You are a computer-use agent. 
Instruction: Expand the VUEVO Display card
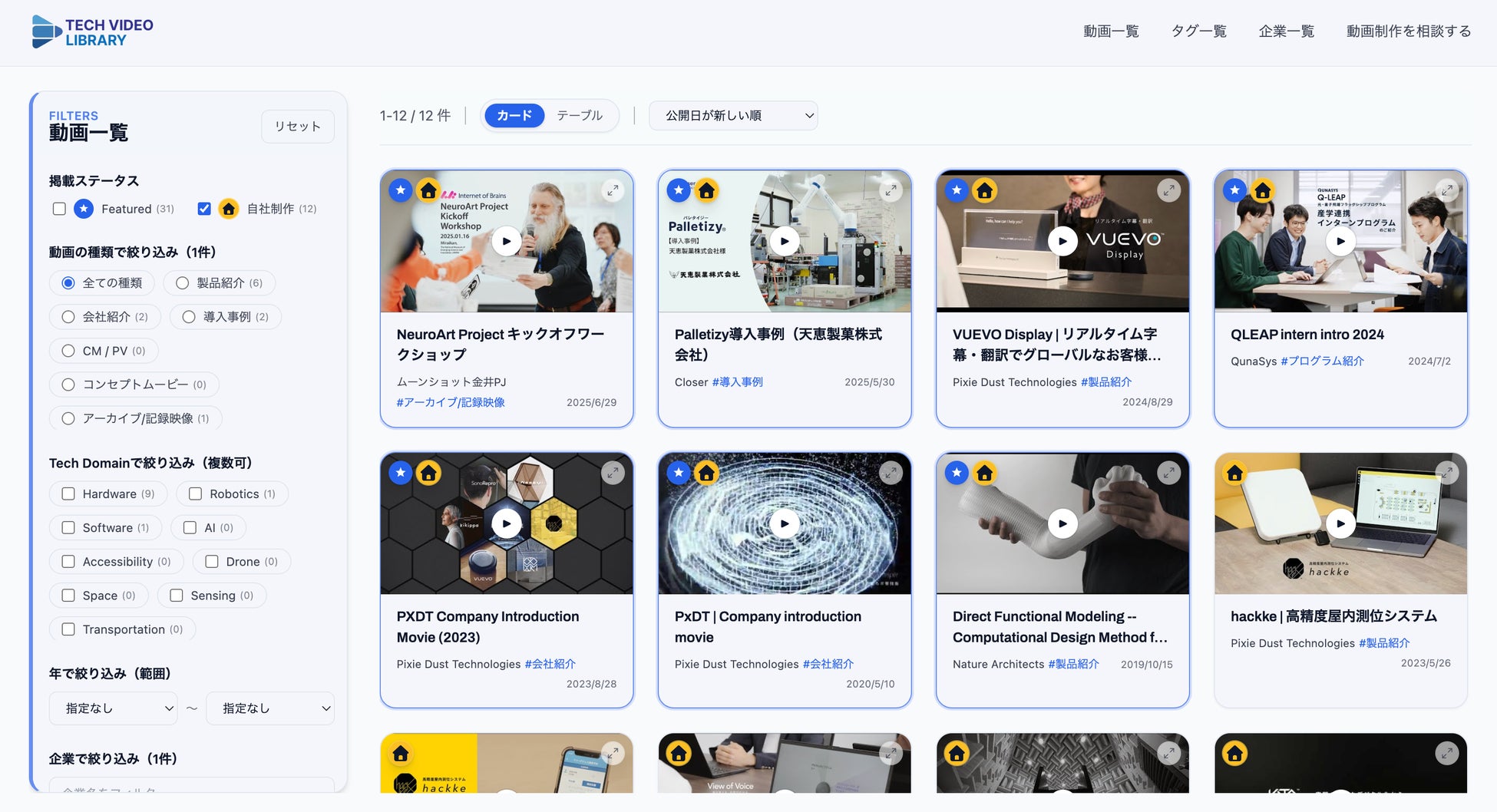(x=1168, y=190)
